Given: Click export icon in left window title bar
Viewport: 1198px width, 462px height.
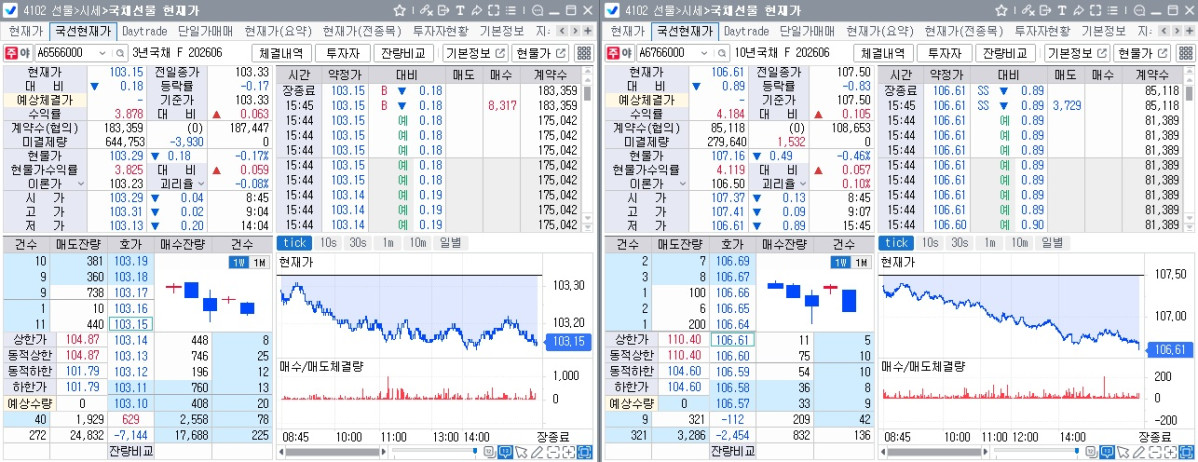Looking at the screenshot, I should 444,11.
